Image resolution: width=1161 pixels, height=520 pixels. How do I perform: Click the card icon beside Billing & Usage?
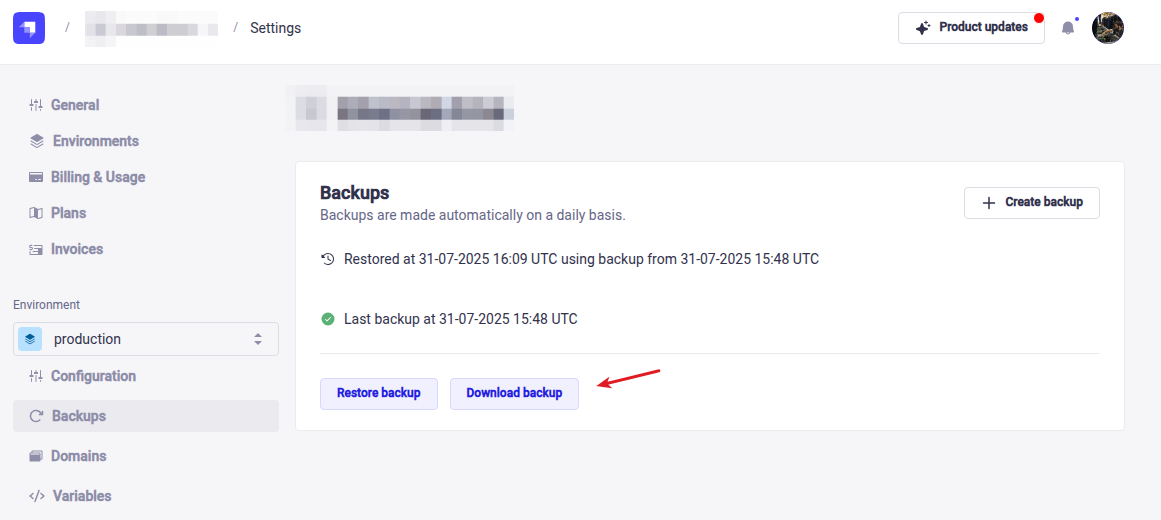(x=36, y=177)
